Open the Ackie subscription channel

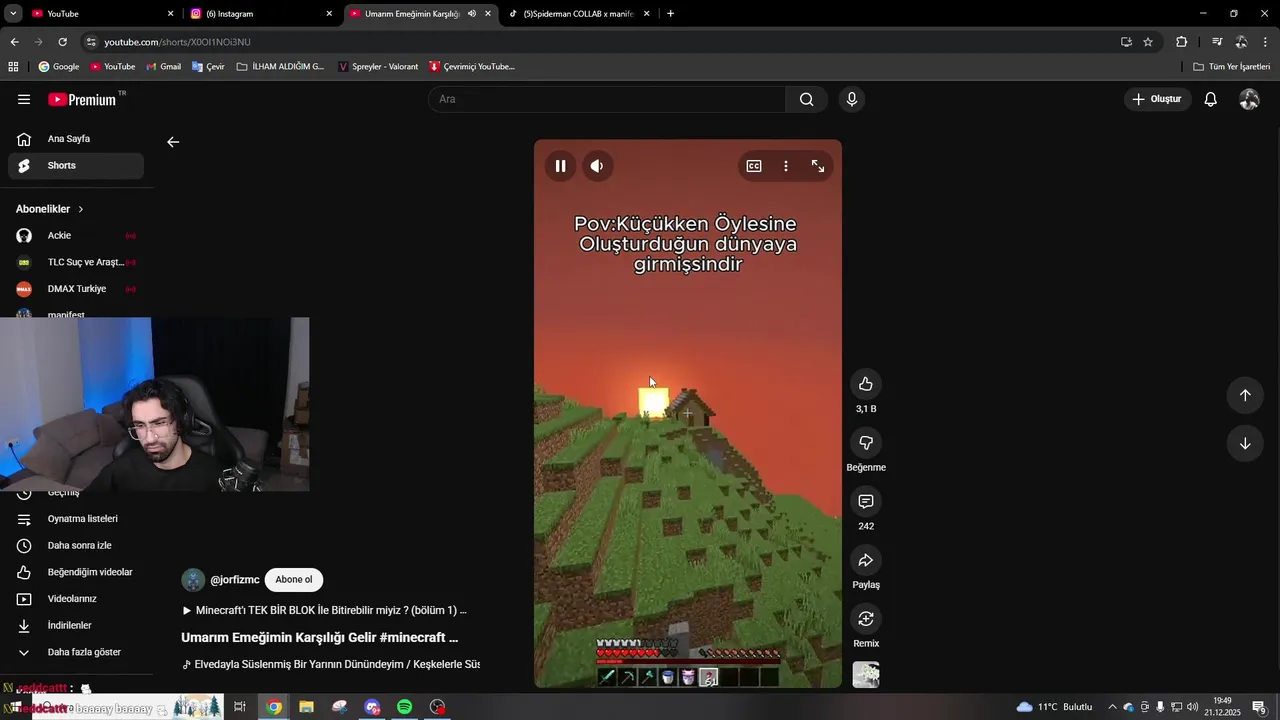pyautogui.click(x=76, y=236)
